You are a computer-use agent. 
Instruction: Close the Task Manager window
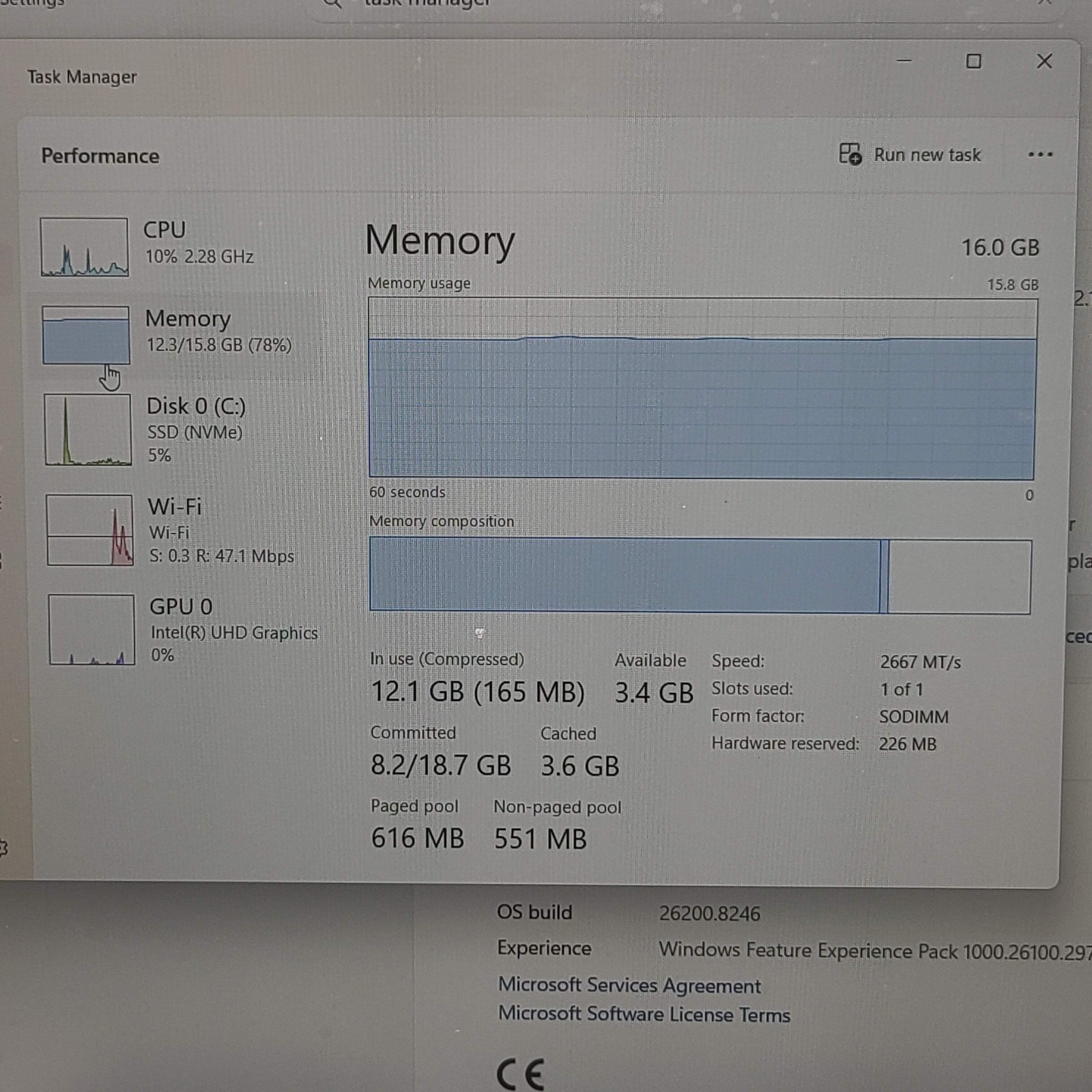(1044, 61)
